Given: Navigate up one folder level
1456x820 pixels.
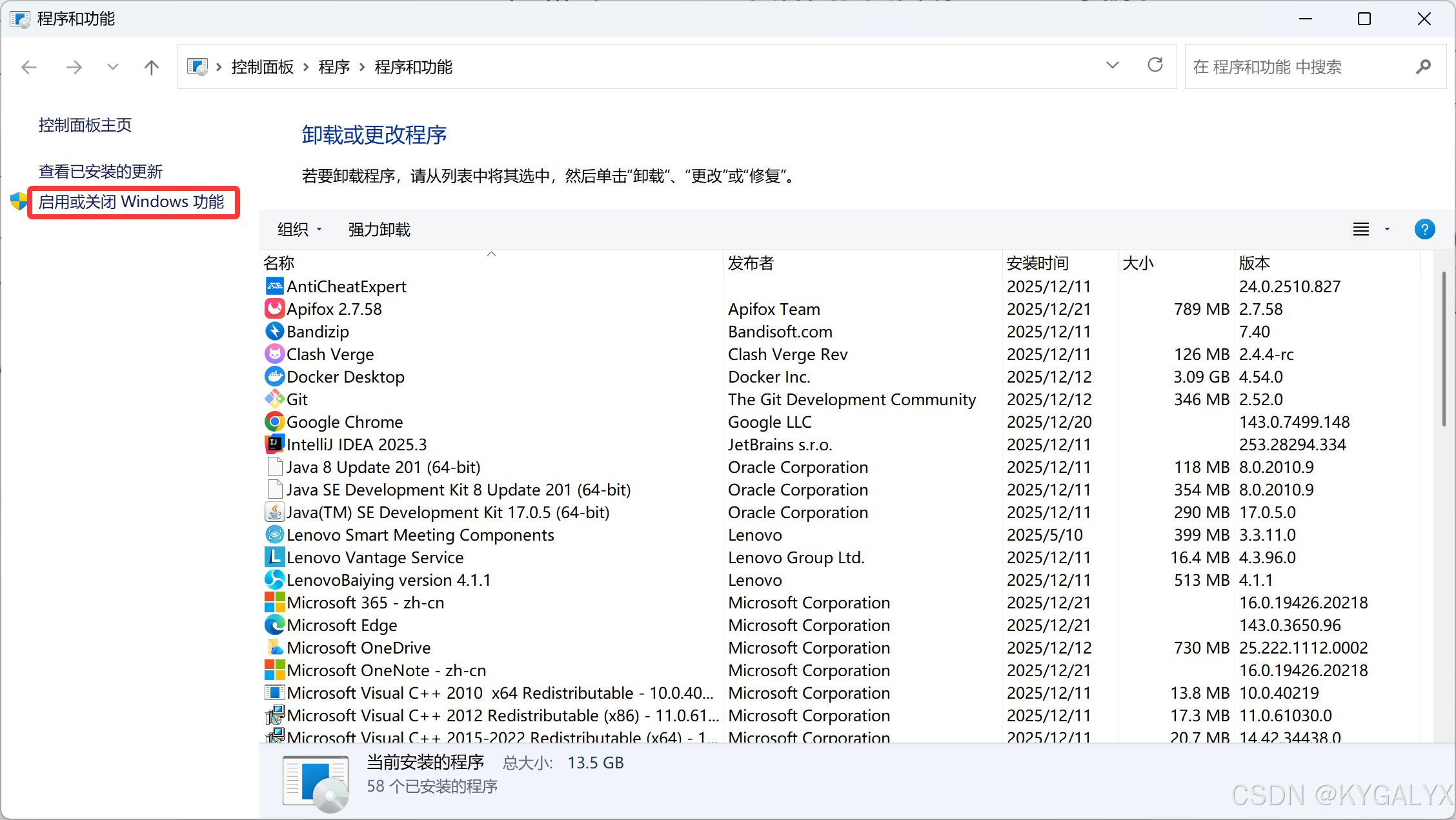Looking at the screenshot, I should point(151,67).
